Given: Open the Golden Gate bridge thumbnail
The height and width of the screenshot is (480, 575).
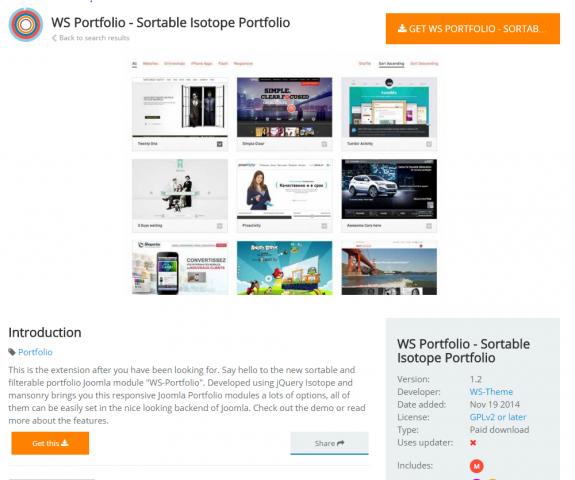Looking at the screenshot, I should point(389,268).
